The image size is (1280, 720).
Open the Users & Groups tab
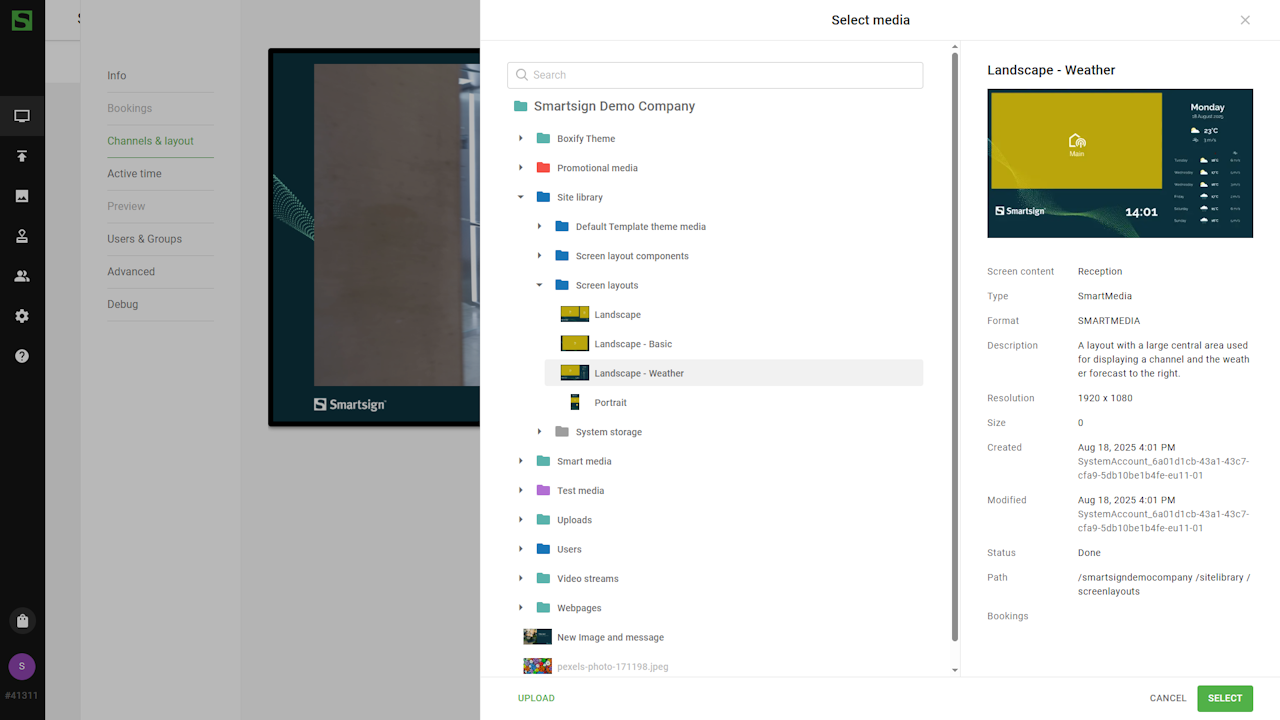[x=144, y=239]
